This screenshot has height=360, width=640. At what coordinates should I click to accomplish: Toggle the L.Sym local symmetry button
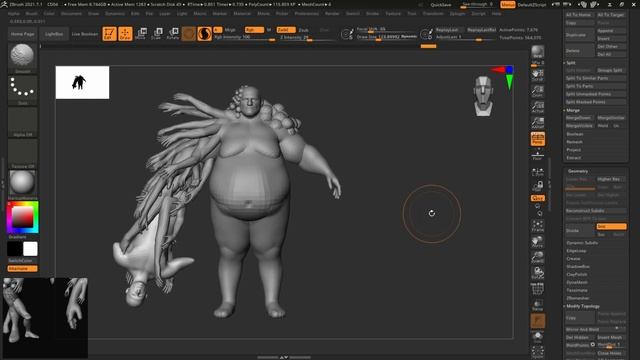click(538, 172)
